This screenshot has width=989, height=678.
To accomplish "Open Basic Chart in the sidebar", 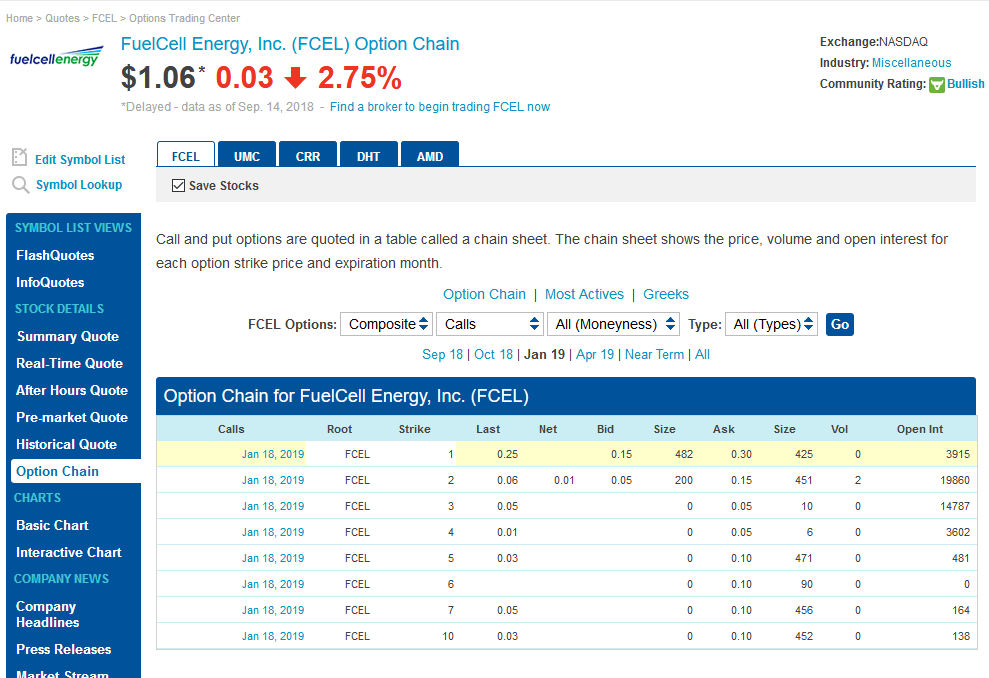I will (x=52, y=525).
